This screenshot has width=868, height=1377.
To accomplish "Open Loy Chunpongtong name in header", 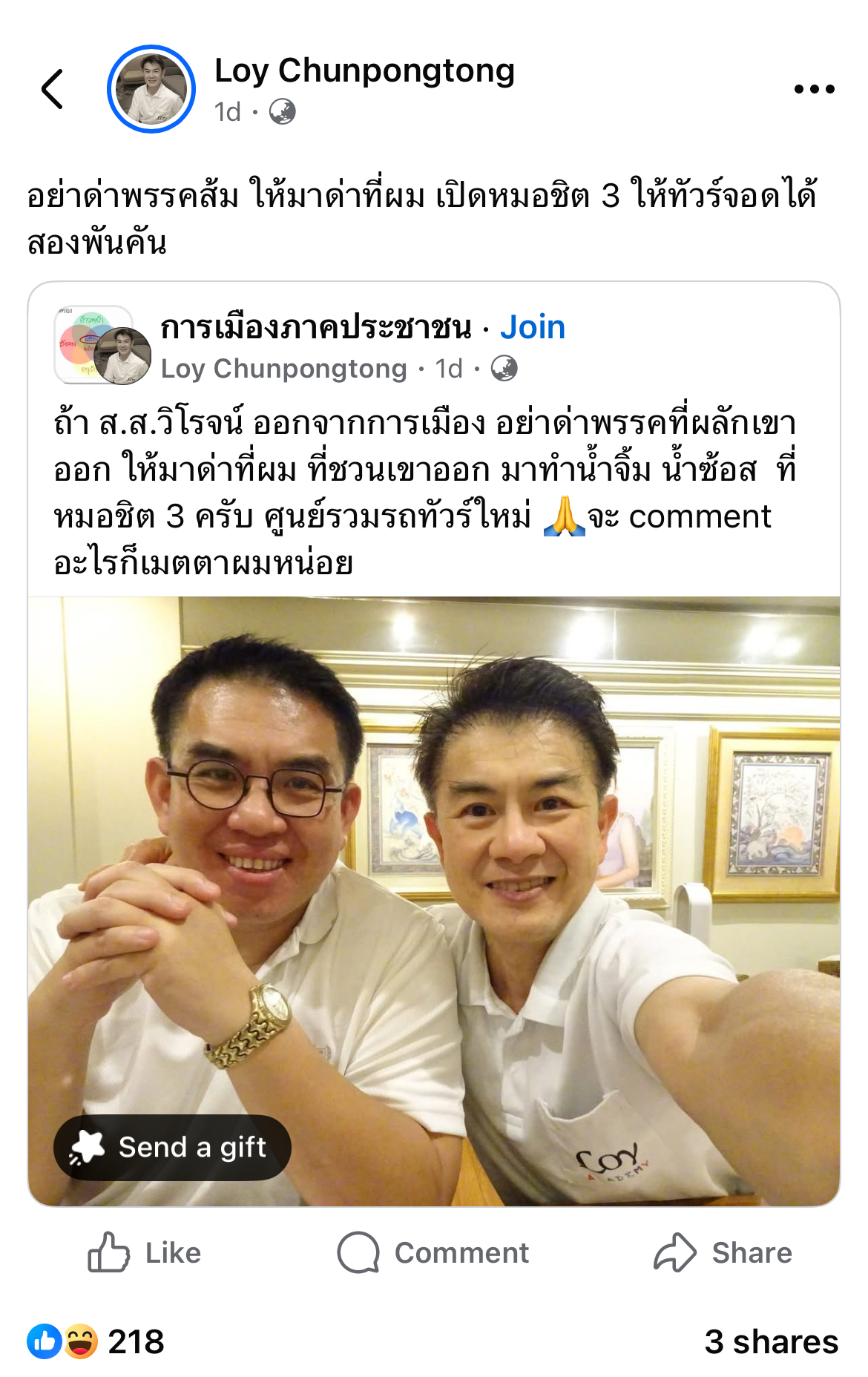I will pos(364,71).
